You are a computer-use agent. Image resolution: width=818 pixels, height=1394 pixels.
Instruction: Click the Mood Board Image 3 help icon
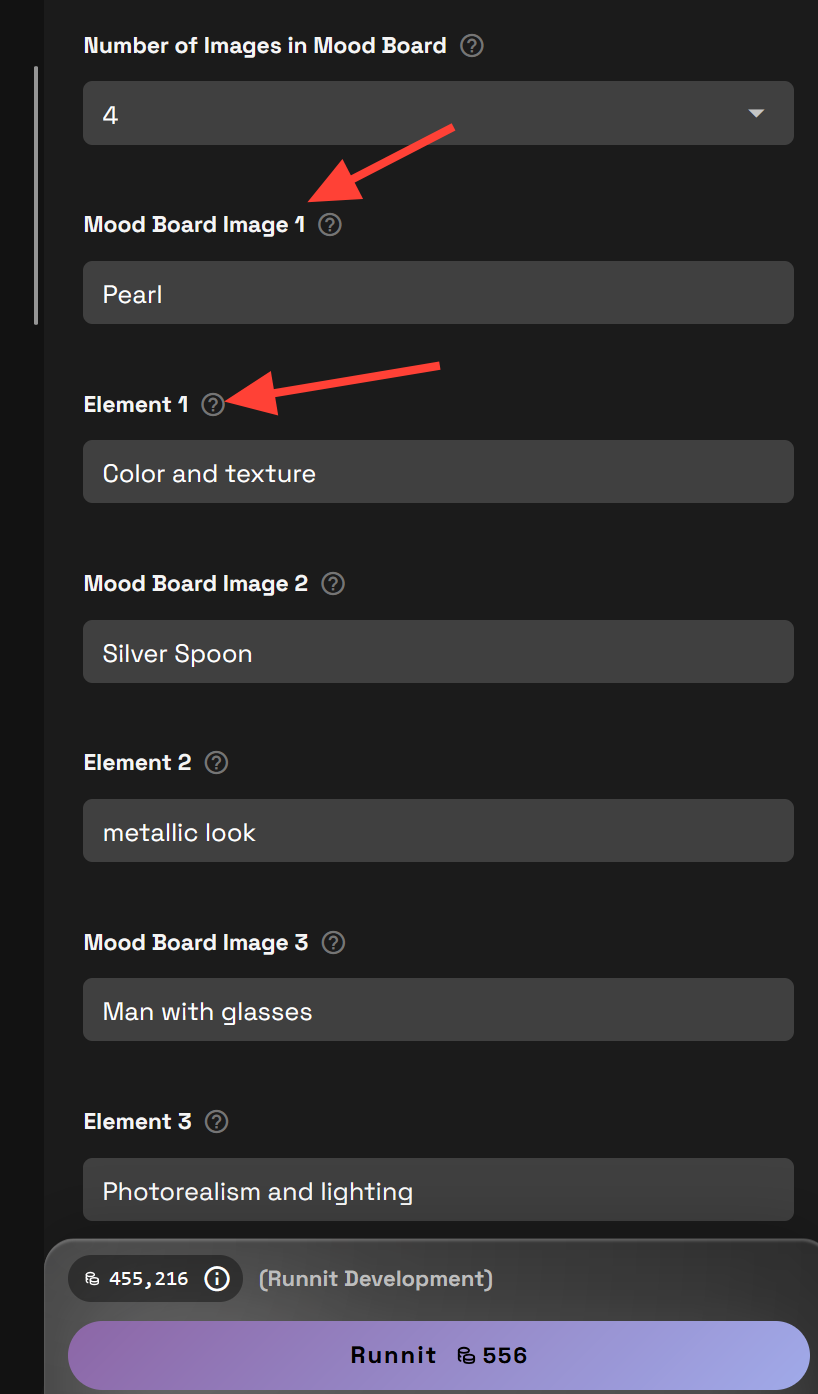coord(333,941)
